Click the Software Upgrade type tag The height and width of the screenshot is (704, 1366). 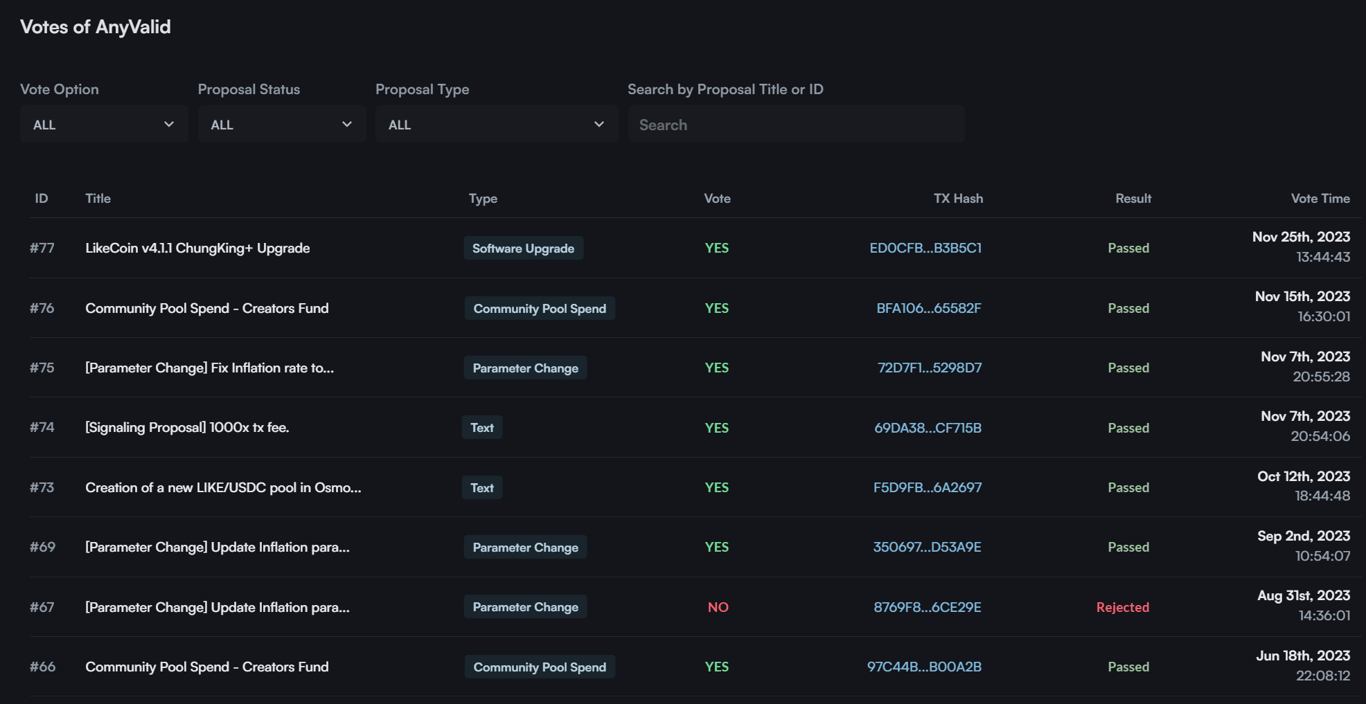coord(523,248)
